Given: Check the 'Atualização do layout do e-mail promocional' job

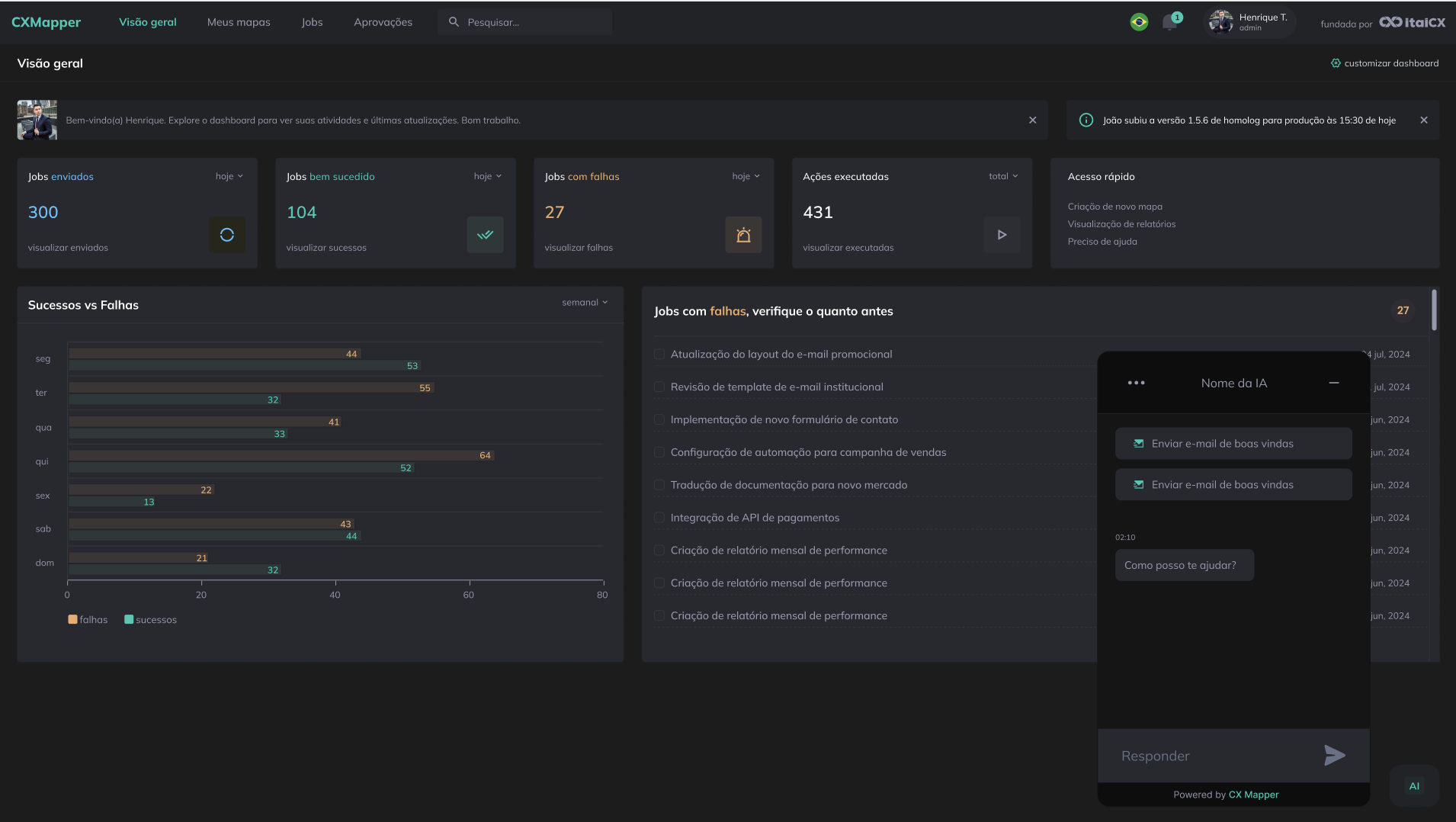Looking at the screenshot, I should pyautogui.click(x=659, y=354).
